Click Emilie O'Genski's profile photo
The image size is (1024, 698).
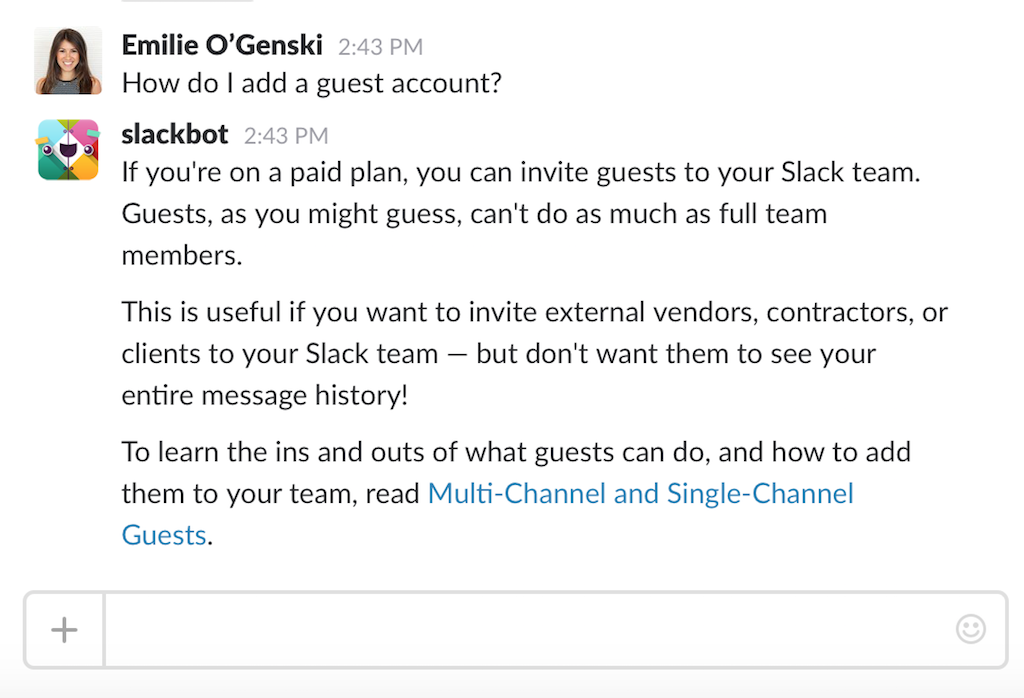point(68,61)
